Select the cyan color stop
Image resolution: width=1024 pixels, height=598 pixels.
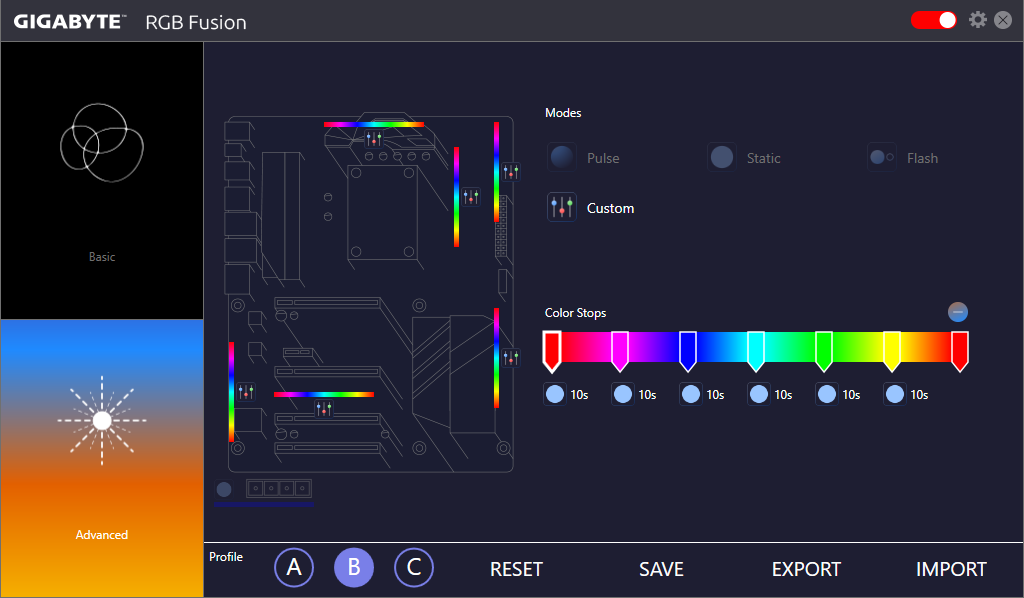pyautogui.click(x=756, y=351)
